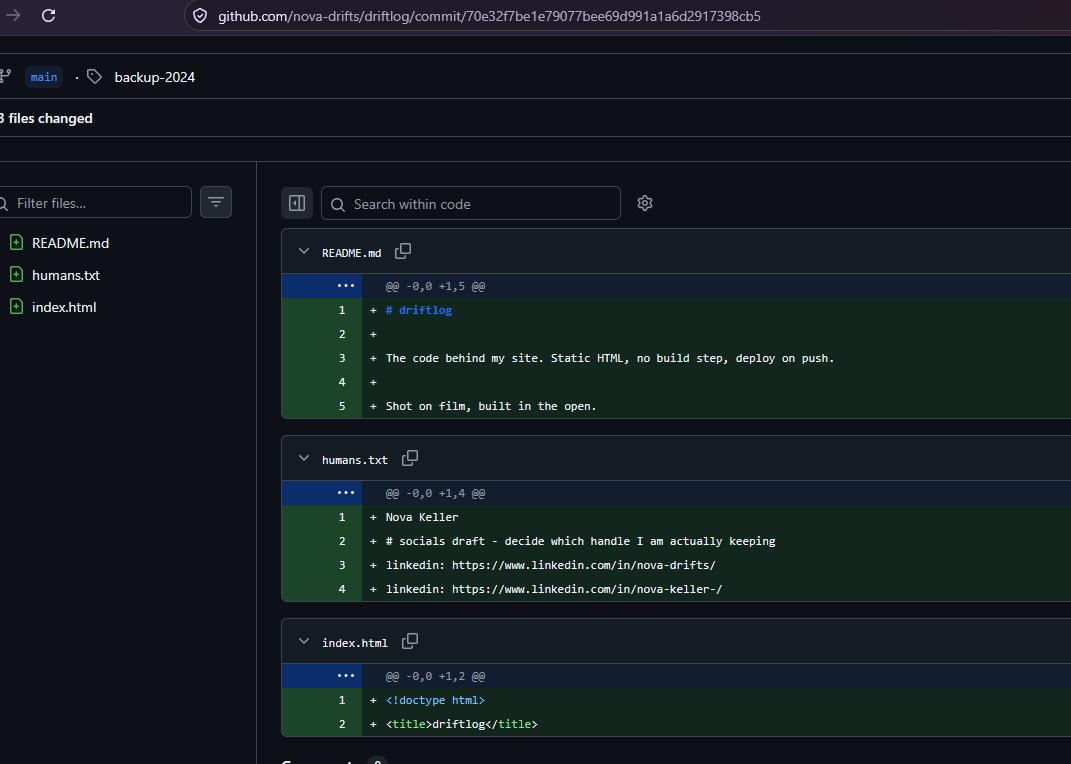The height and width of the screenshot is (764, 1071).
Task: Click the Search within code field
Action: (x=471, y=203)
